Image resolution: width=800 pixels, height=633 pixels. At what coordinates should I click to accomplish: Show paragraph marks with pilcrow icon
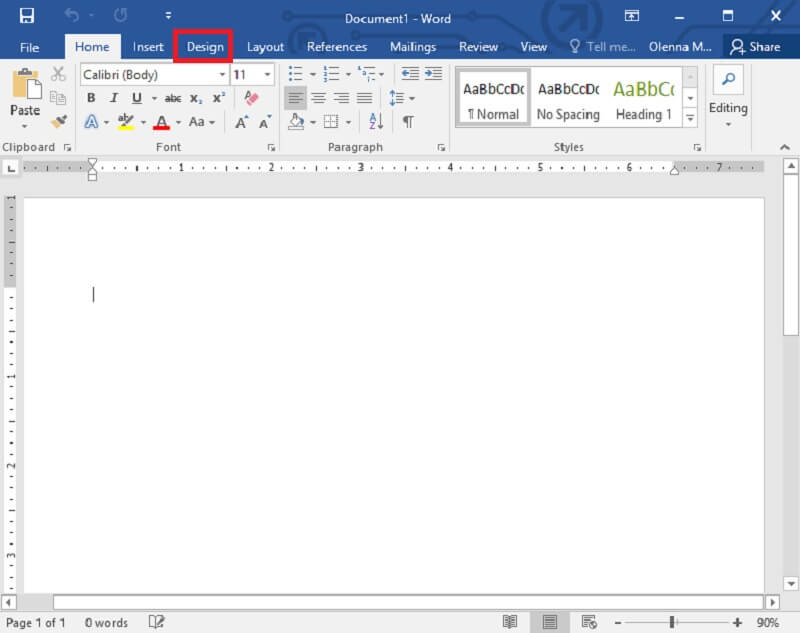[x=408, y=122]
